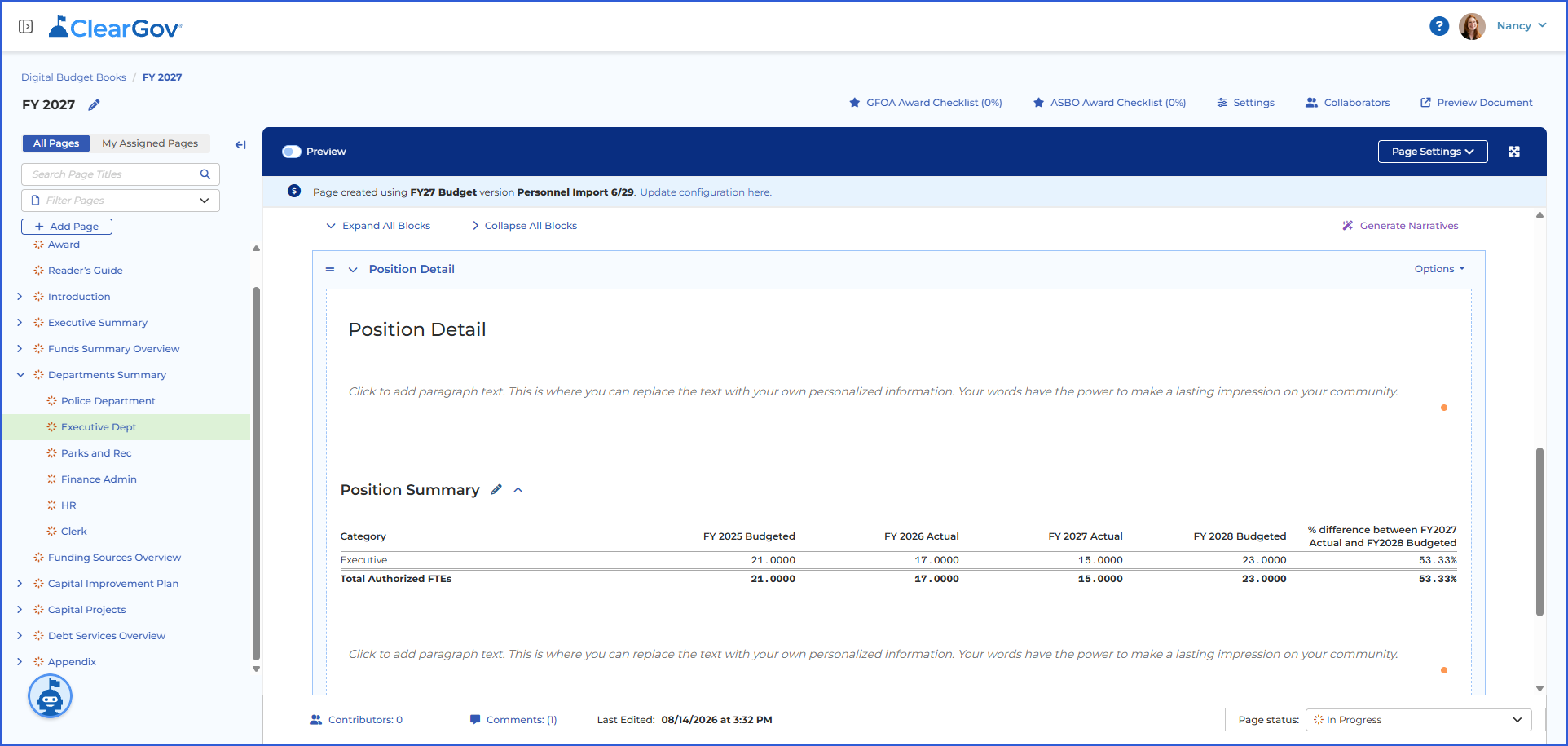Screen dimensions: 1568x746
Task: Open Reader's Guide page
Action: [x=85, y=271]
